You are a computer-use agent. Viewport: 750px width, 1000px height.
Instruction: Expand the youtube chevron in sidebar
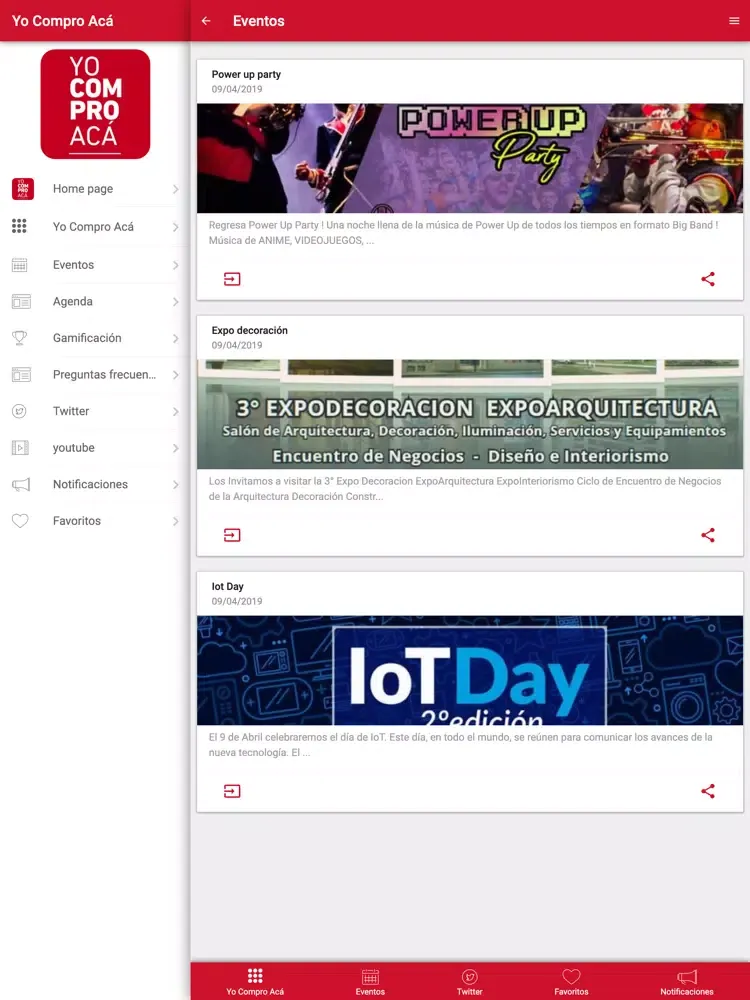coord(175,448)
